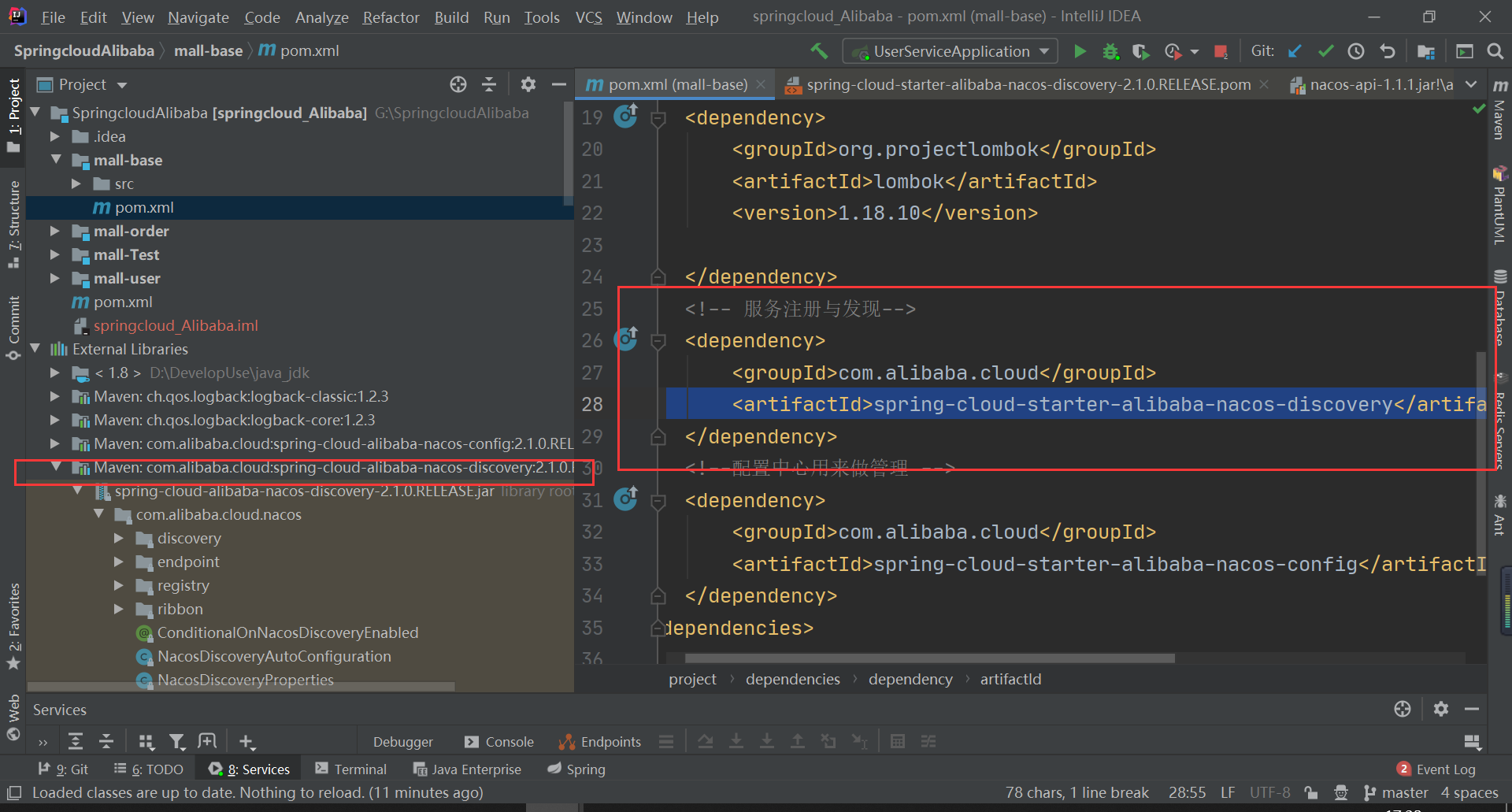Viewport: 1512px width, 812px height.
Task: Click the Profiler run icon
Action: (1173, 51)
